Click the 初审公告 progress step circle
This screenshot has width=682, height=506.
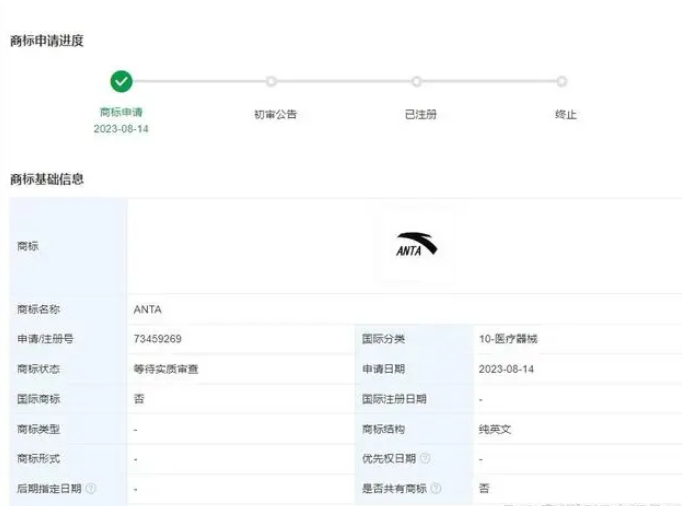[x=271, y=81]
